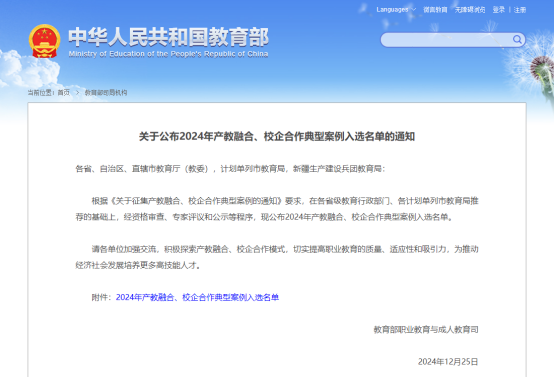Click the paragraph starting with 根据《关于征集产教融合
The width and height of the screenshot is (554, 378).
click(277, 209)
